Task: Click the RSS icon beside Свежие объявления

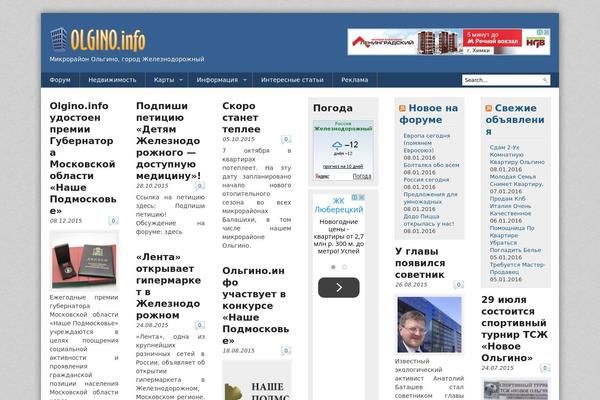Action: (x=489, y=108)
